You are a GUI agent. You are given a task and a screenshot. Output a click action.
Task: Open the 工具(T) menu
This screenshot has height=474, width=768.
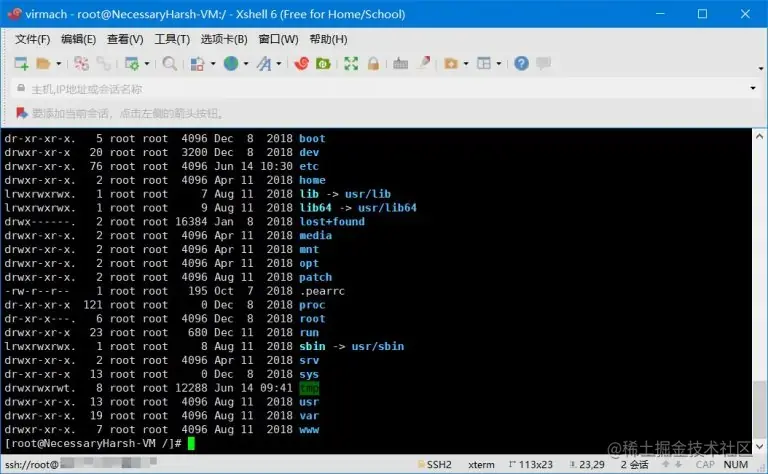coord(172,39)
